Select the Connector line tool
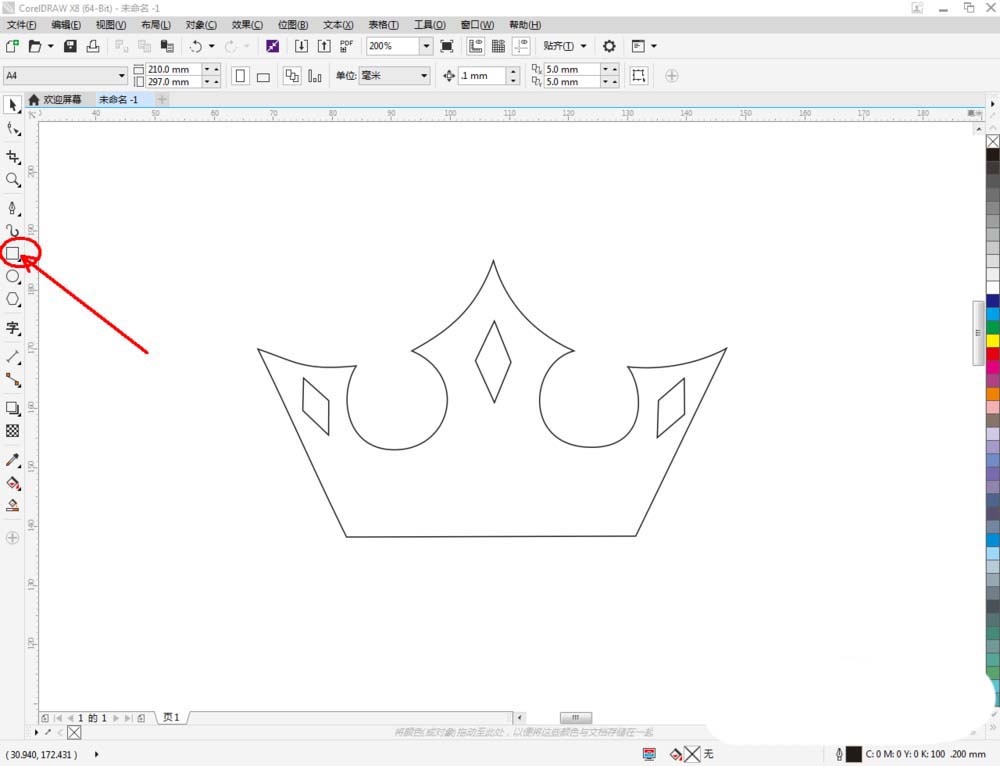The height and width of the screenshot is (766, 1000). 12,380
